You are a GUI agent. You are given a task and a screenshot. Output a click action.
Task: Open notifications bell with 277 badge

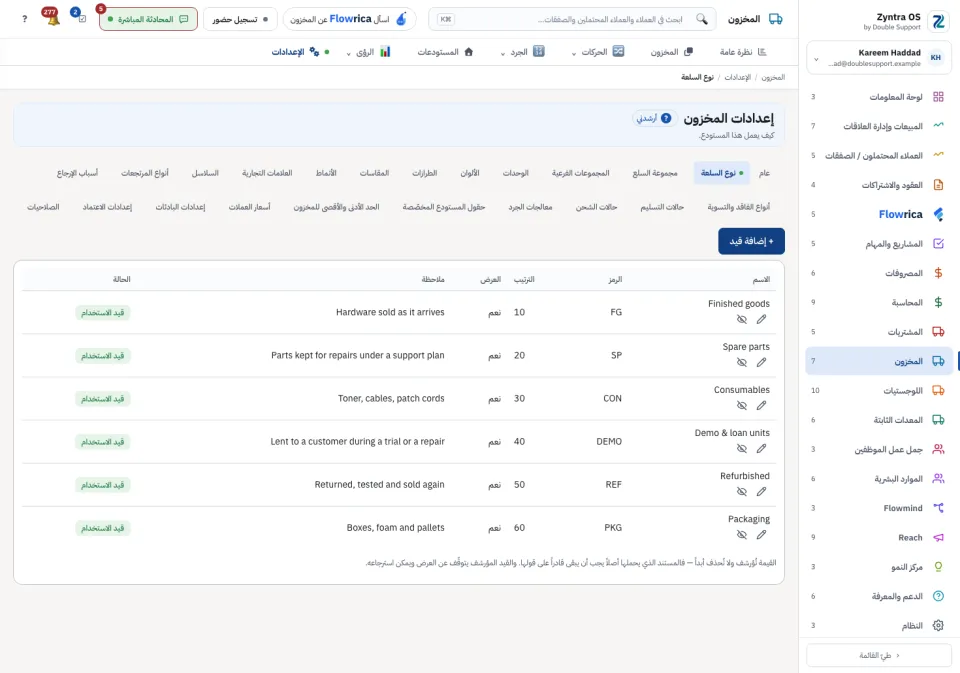pos(51,17)
